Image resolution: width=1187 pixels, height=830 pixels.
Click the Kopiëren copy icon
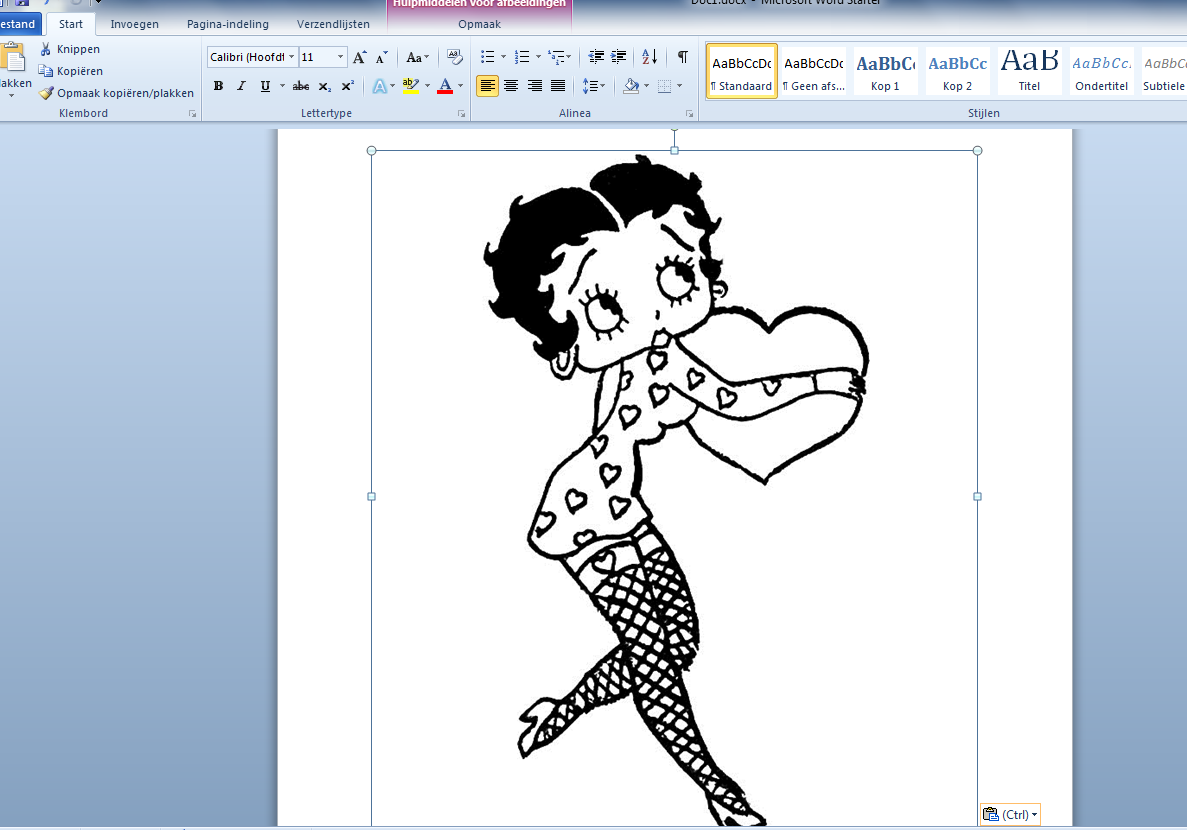coord(45,71)
